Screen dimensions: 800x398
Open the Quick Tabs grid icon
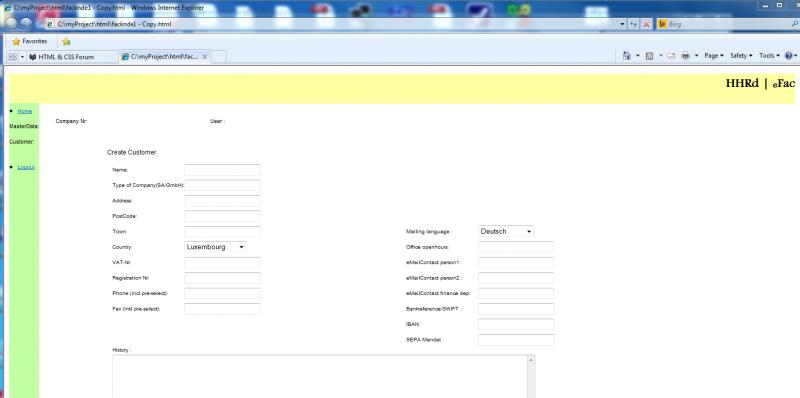coord(13,57)
